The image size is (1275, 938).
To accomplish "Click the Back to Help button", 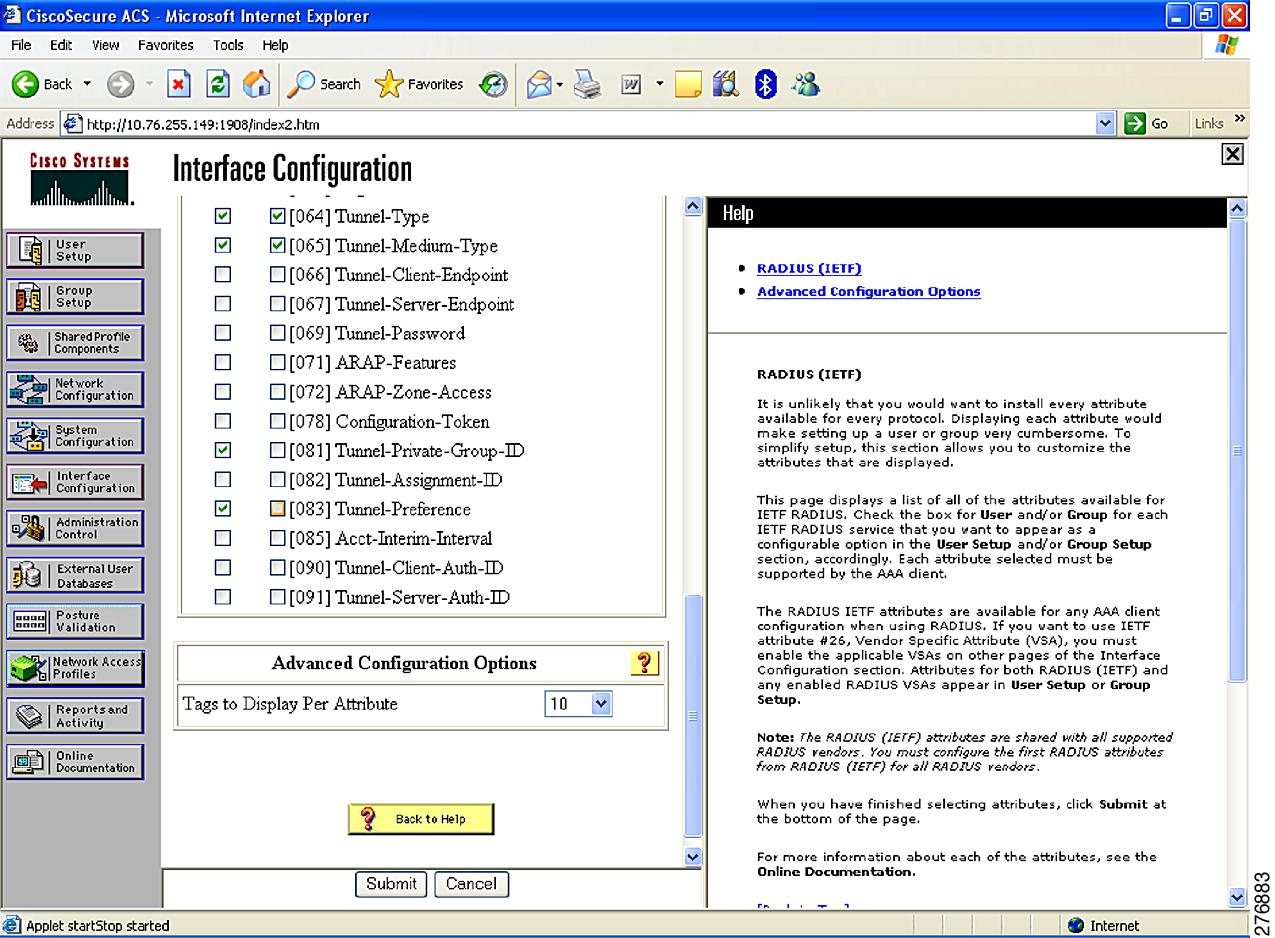I will [421, 819].
